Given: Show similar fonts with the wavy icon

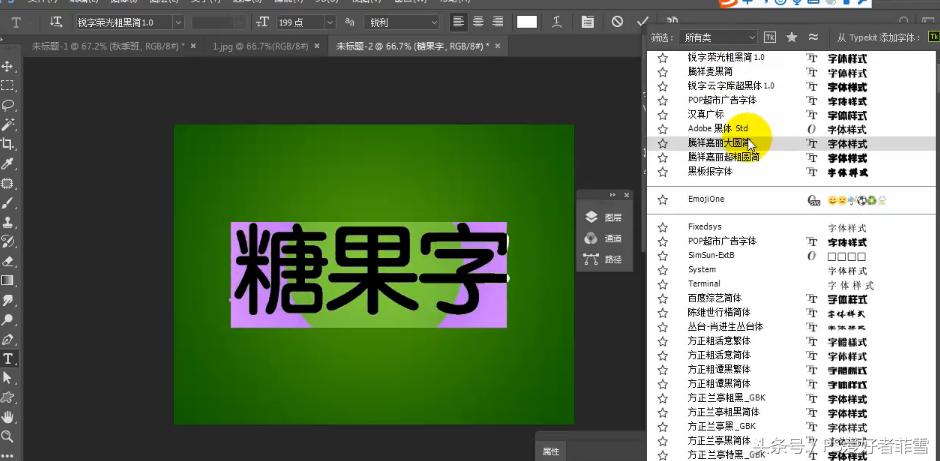Looking at the screenshot, I should (813, 37).
